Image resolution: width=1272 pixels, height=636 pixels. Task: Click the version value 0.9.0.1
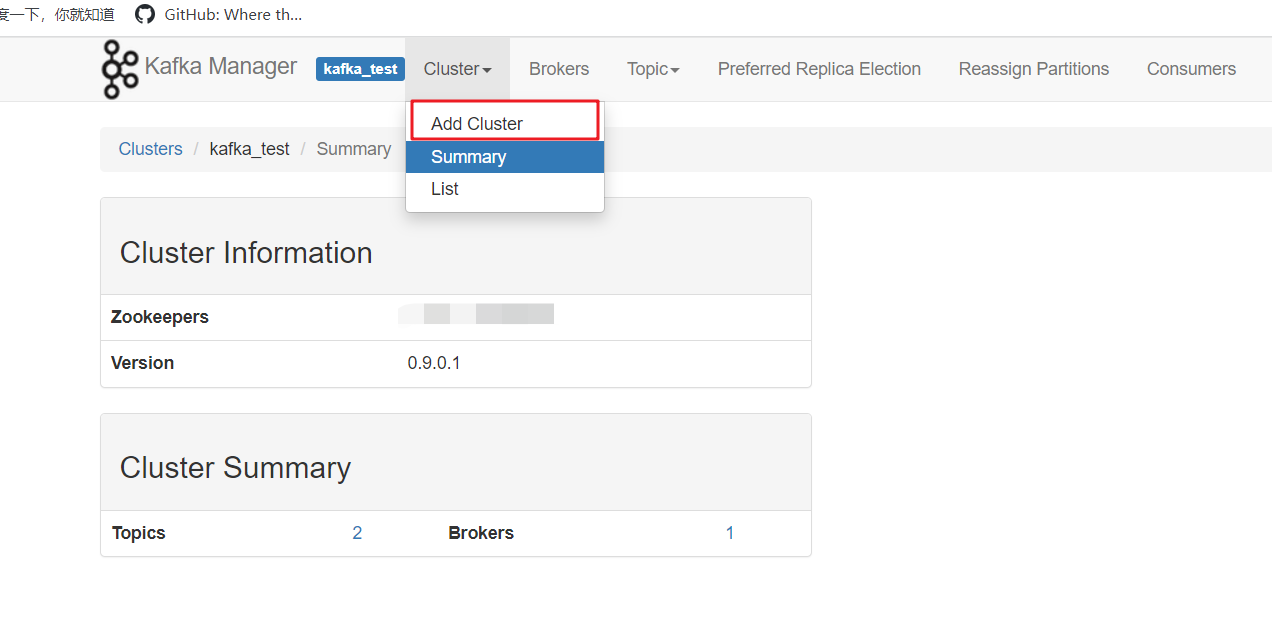(434, 363)
